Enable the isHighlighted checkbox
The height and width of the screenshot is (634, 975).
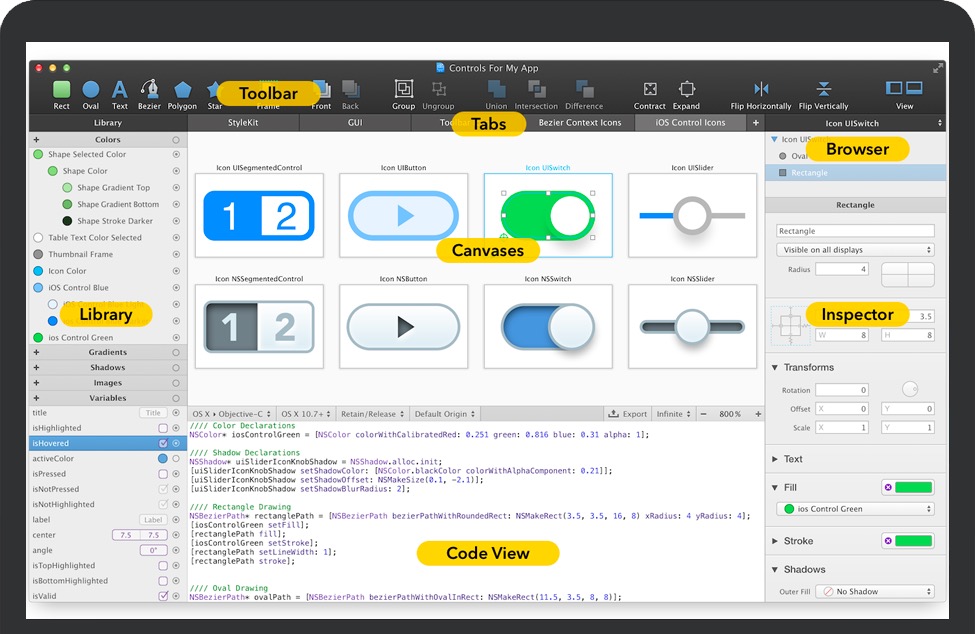(163, 428)
